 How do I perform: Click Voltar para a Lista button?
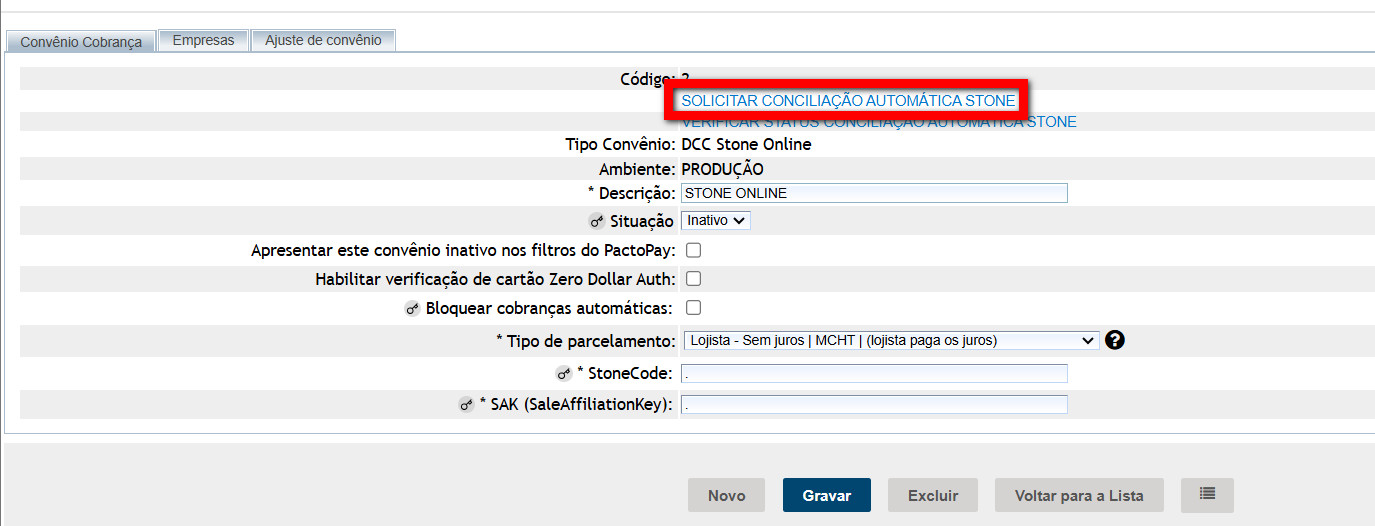click(1080, 495)
